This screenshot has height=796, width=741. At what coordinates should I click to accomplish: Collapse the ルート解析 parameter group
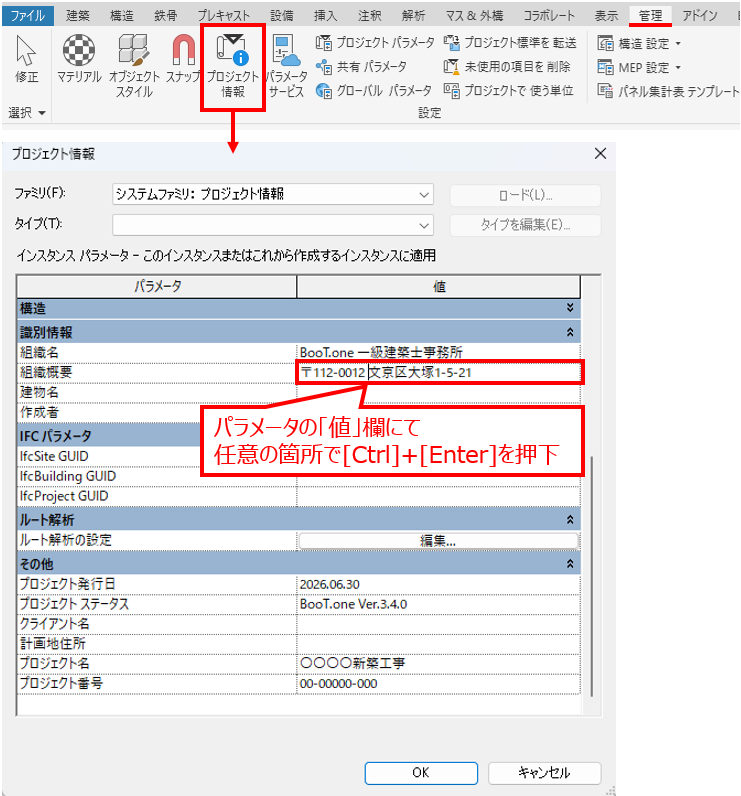tap(570, 520)
